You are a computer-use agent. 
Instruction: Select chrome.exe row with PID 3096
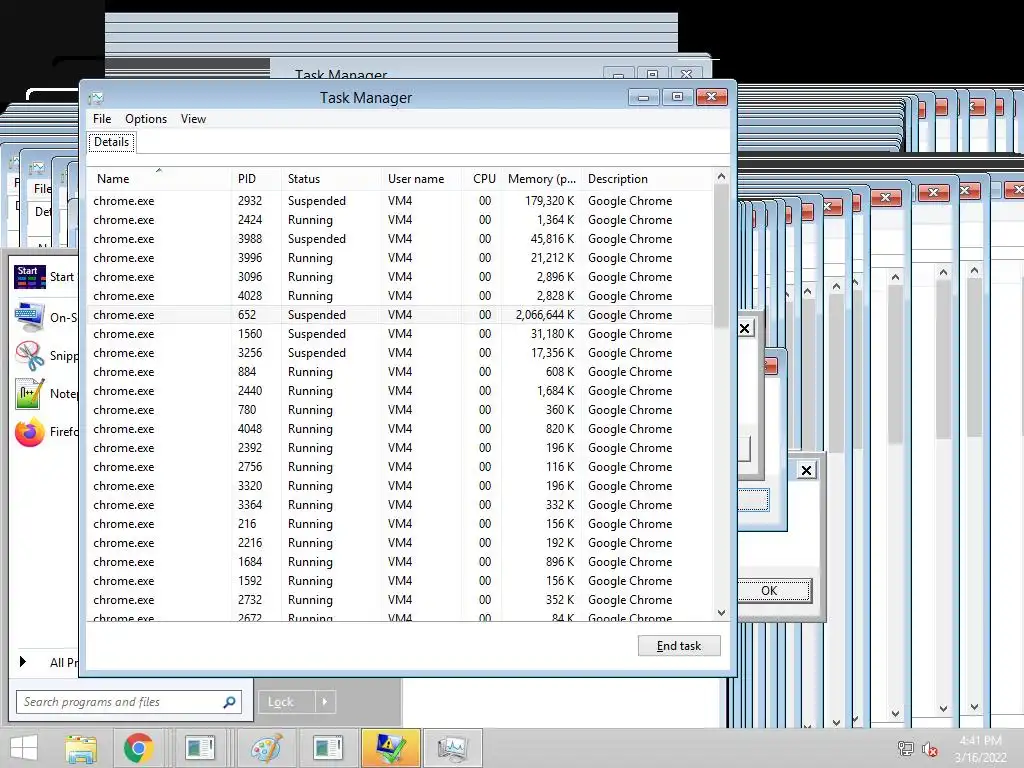[400, 277]
